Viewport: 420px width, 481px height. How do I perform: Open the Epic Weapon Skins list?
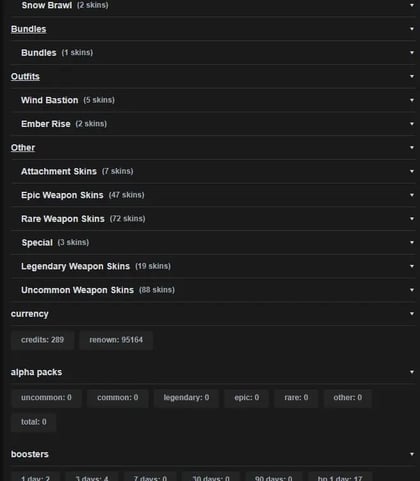pos(213,195)
